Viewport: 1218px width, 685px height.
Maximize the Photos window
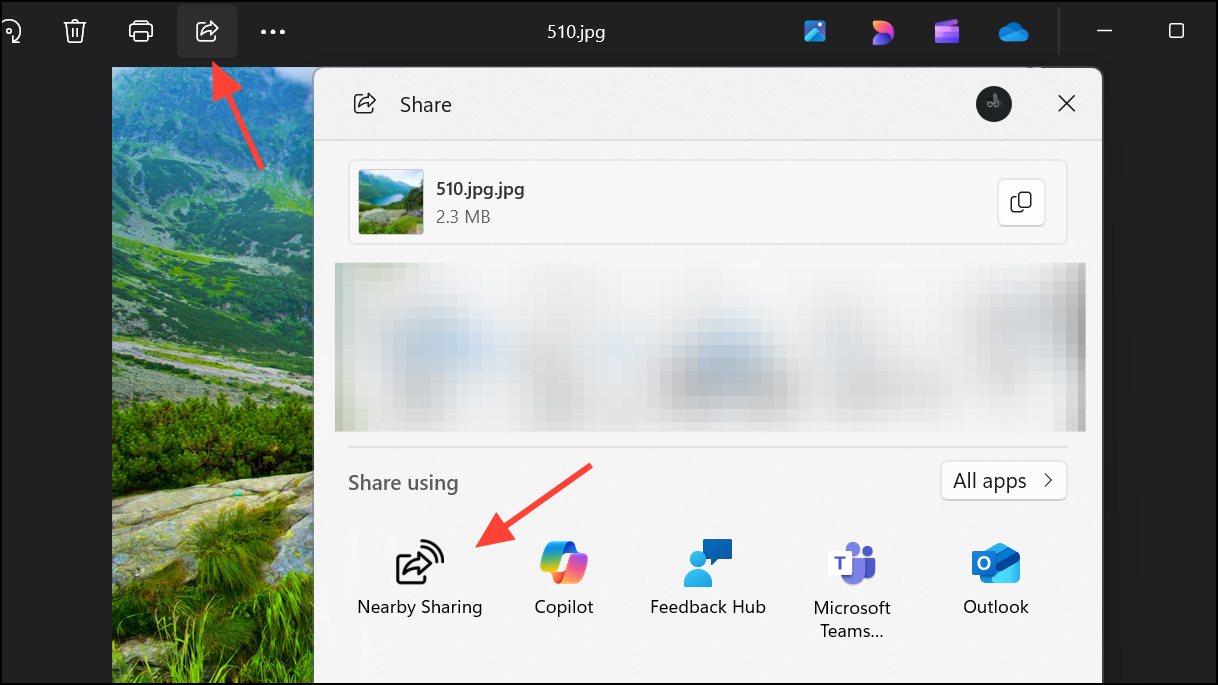(x=1176, y=31)
